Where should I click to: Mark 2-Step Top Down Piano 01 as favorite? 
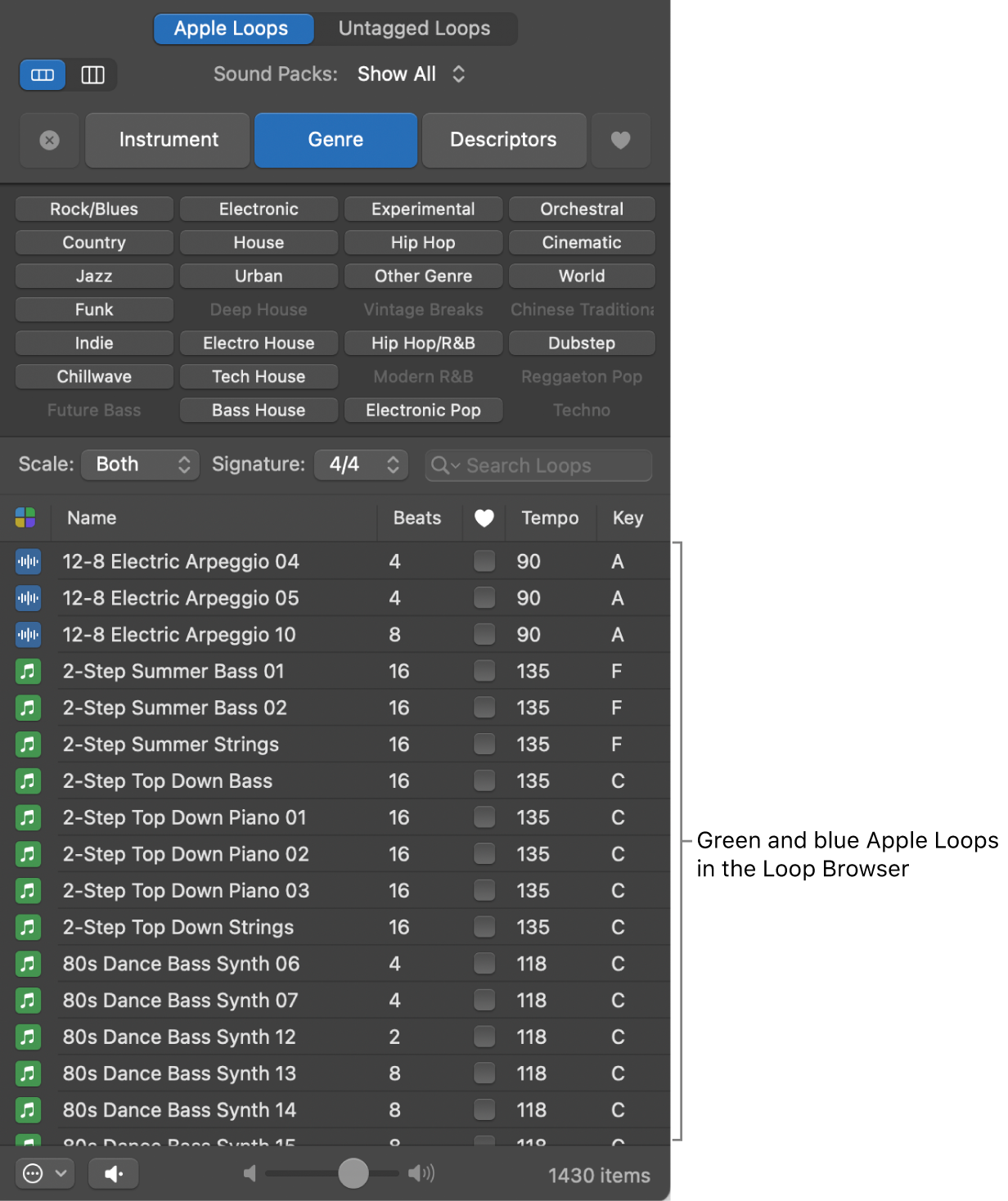pyautogui.click(x=484, y=817)
